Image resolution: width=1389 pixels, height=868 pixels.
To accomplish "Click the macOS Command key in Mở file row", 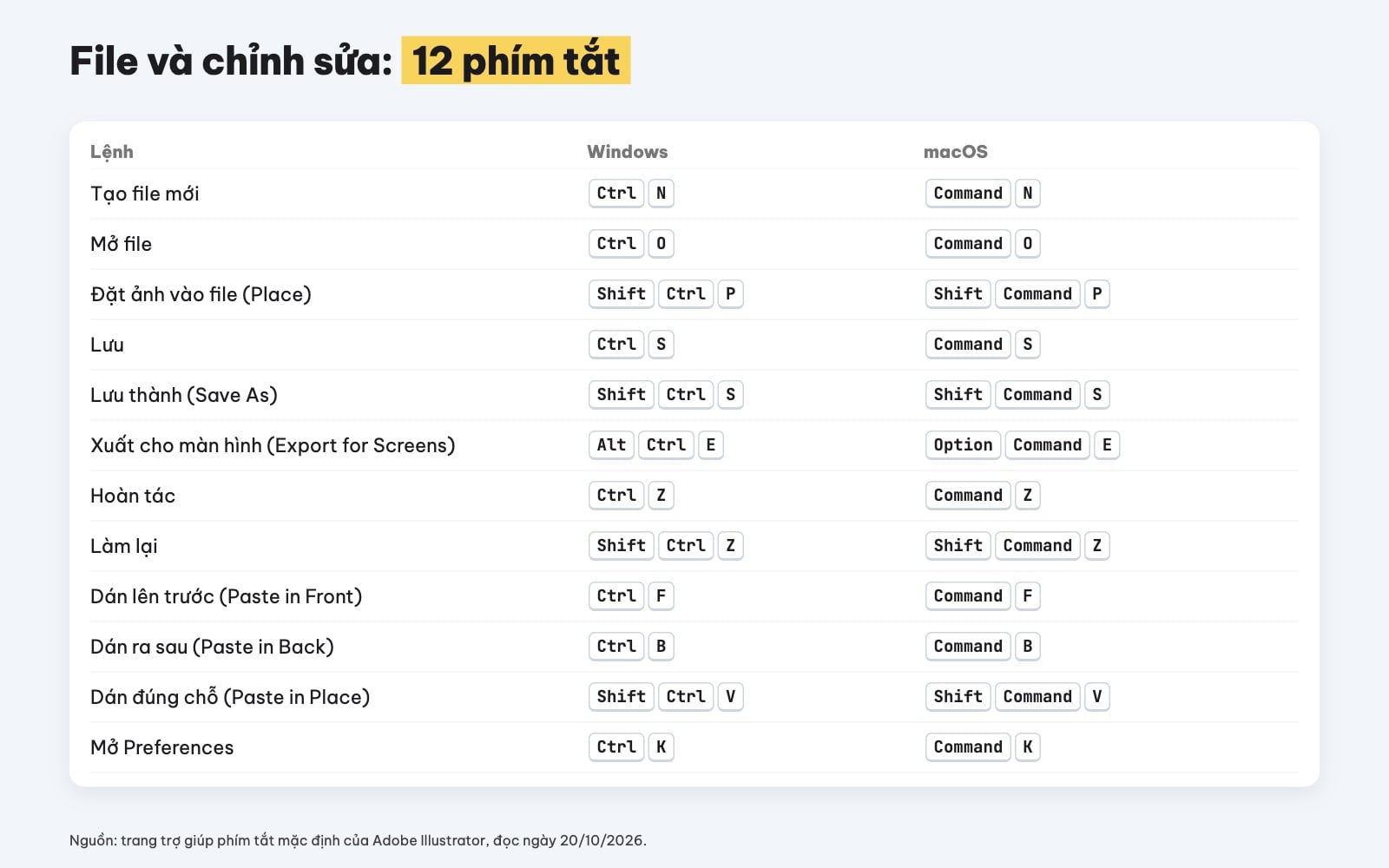I will tap(968, 244).
